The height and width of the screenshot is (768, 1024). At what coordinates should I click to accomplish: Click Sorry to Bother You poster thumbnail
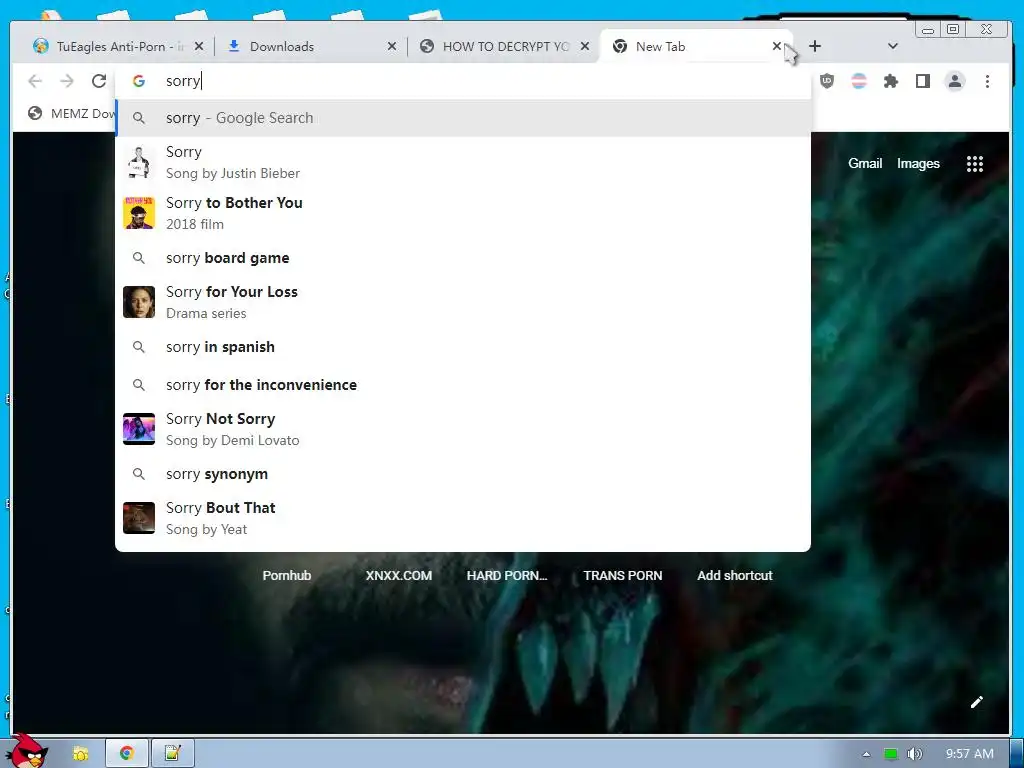coord(139,214)
